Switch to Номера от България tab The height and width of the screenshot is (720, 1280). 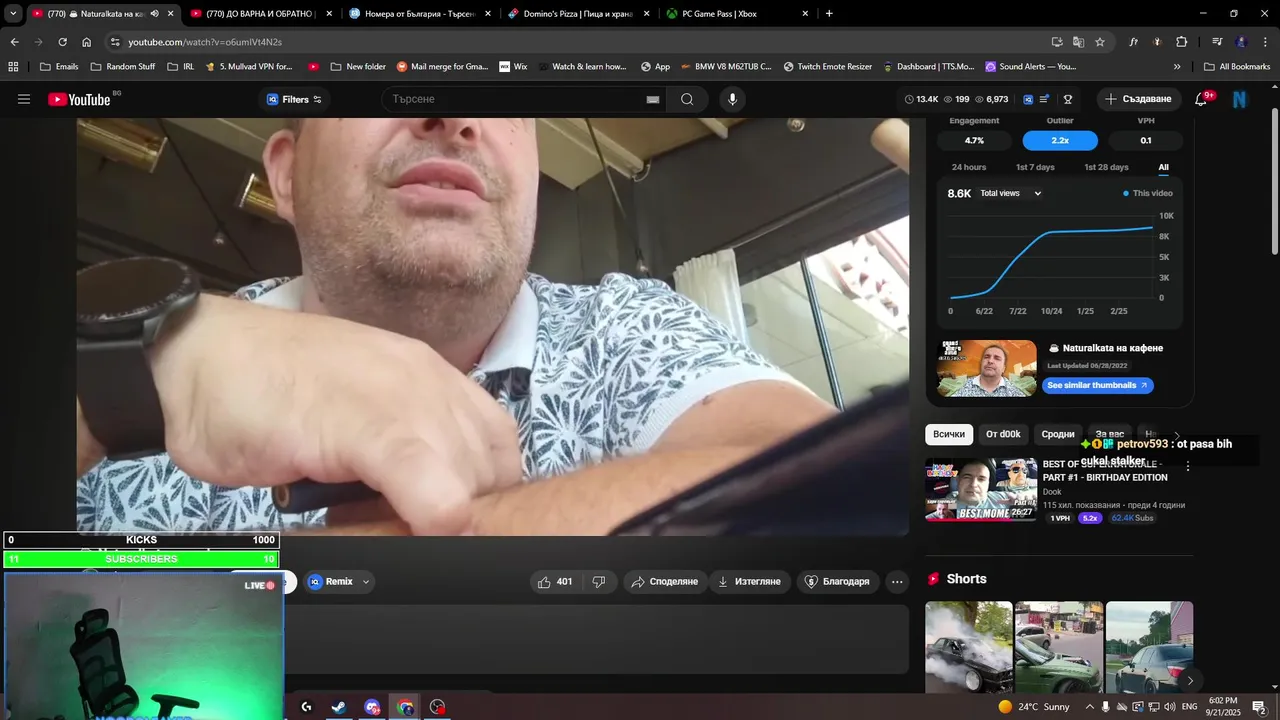[x=420, y=14]
